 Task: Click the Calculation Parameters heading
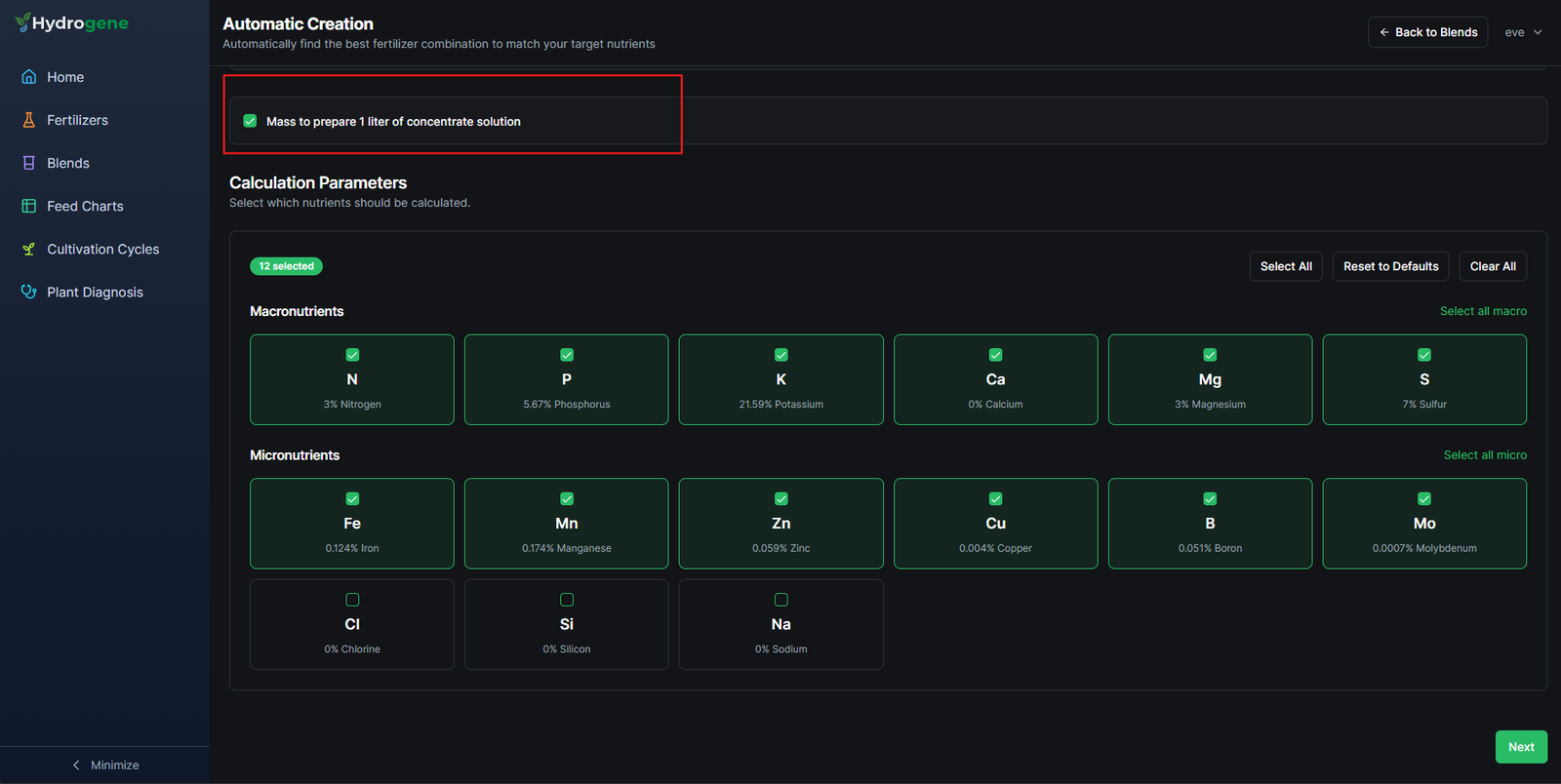[318, 182]
